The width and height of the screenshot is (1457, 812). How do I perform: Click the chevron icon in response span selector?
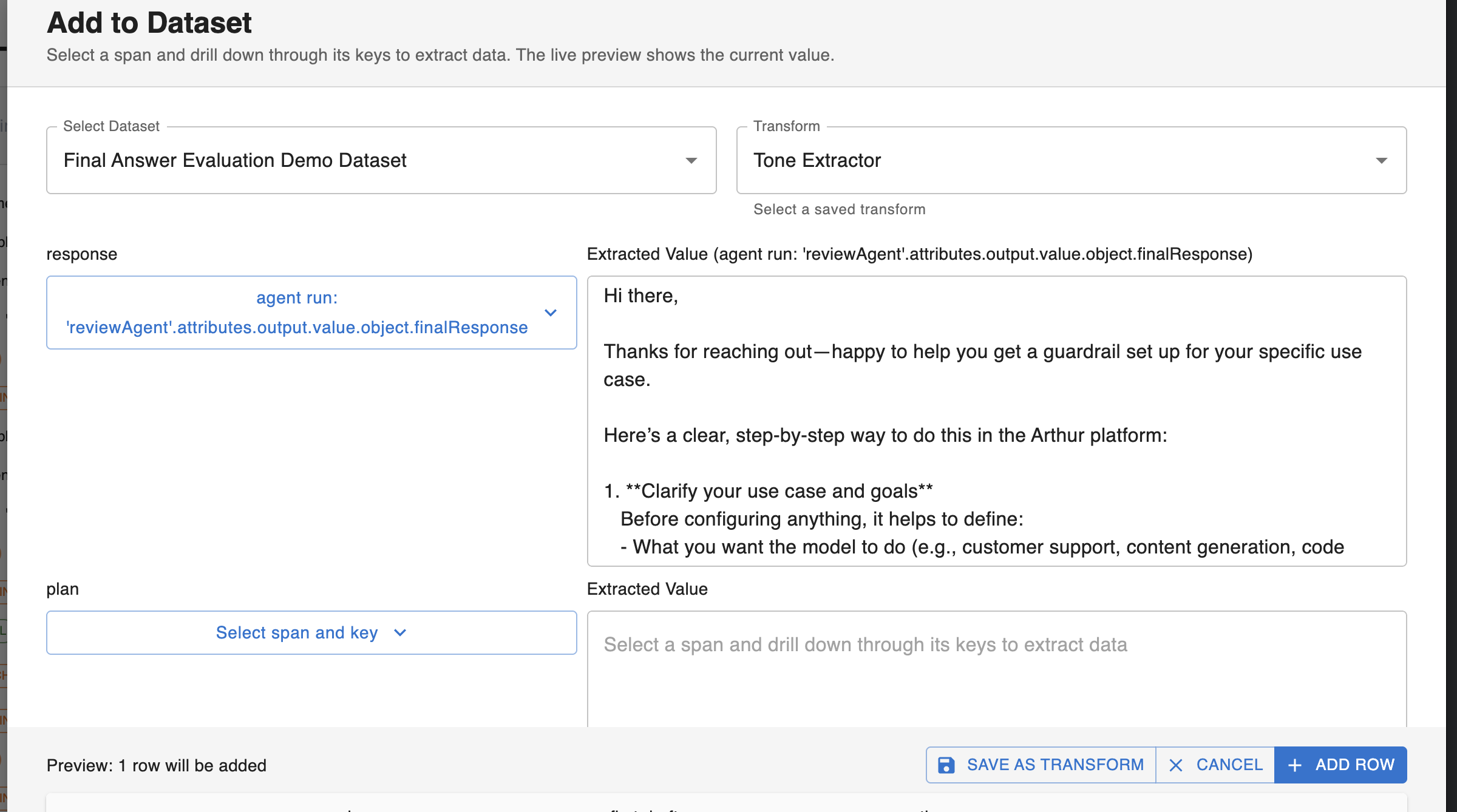pyautogui.click(x=551, y=313)
